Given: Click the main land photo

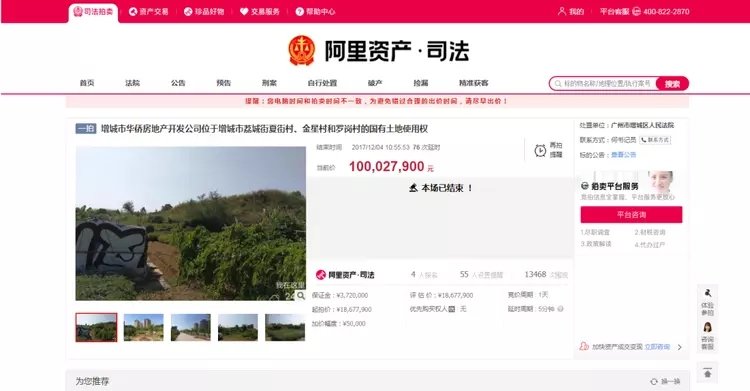Looking at the screenshot, I should (x=190, y=223).
